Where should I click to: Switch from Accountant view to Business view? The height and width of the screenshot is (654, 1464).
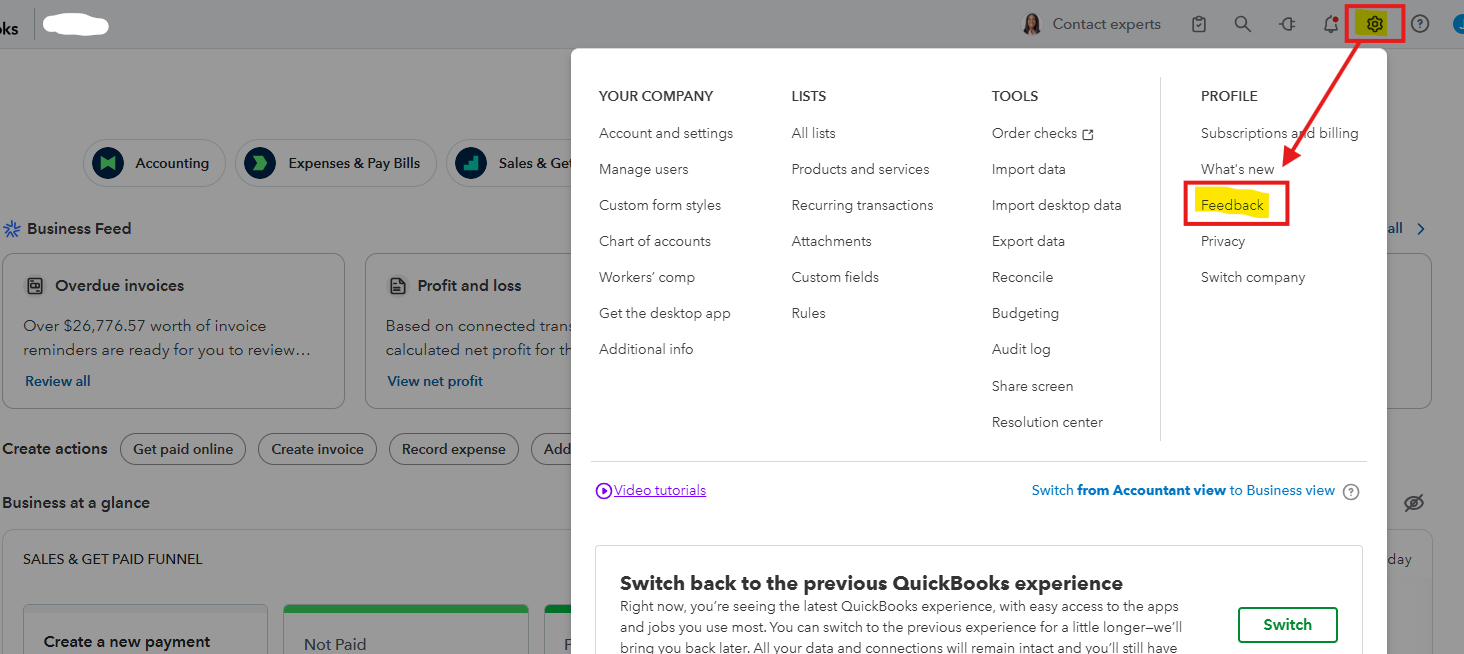click(x=1183, y=491)
